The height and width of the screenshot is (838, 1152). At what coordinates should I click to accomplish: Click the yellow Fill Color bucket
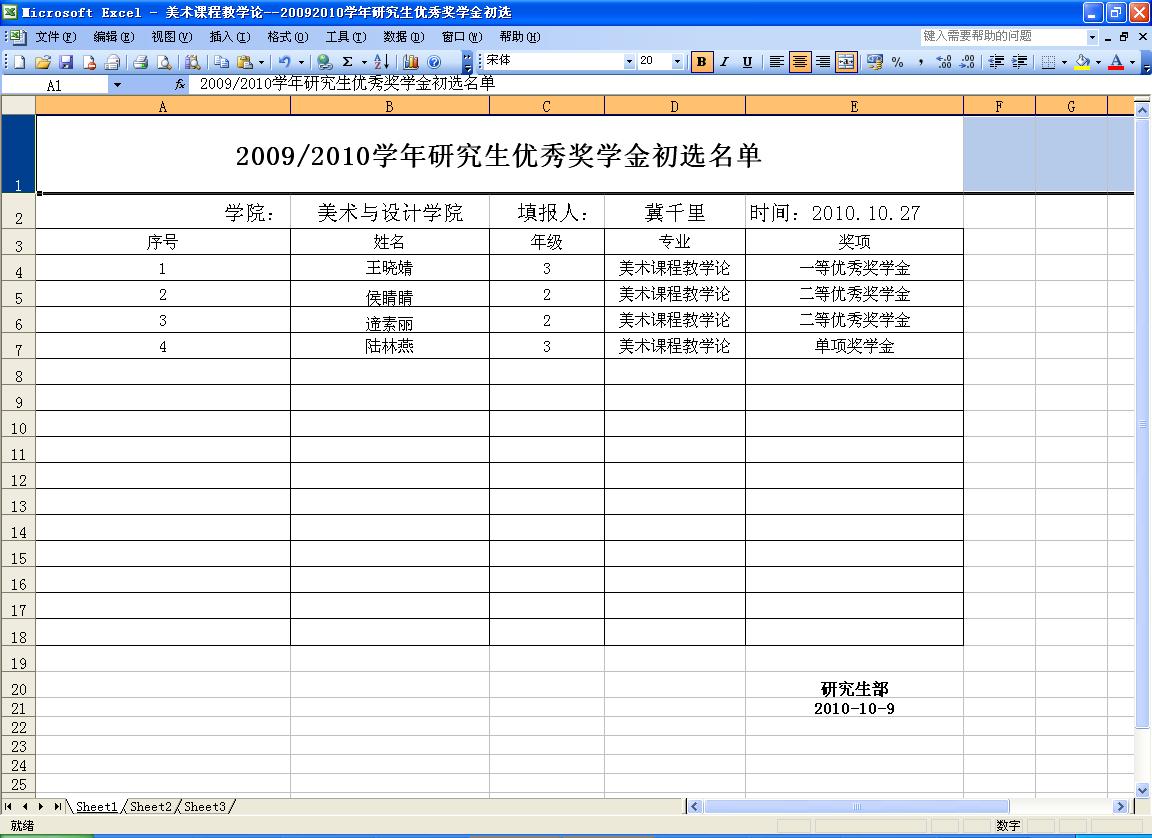(1082, 62)
